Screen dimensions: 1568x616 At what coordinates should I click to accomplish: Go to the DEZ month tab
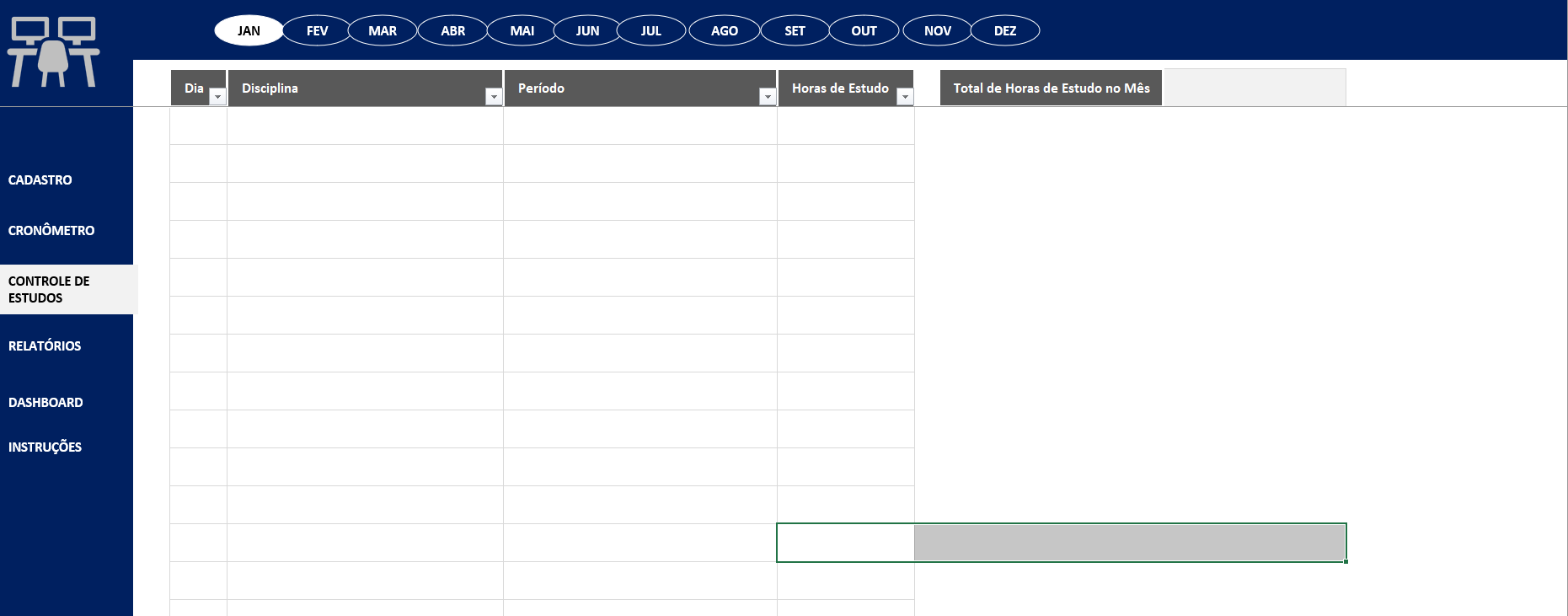point(1005,30)
